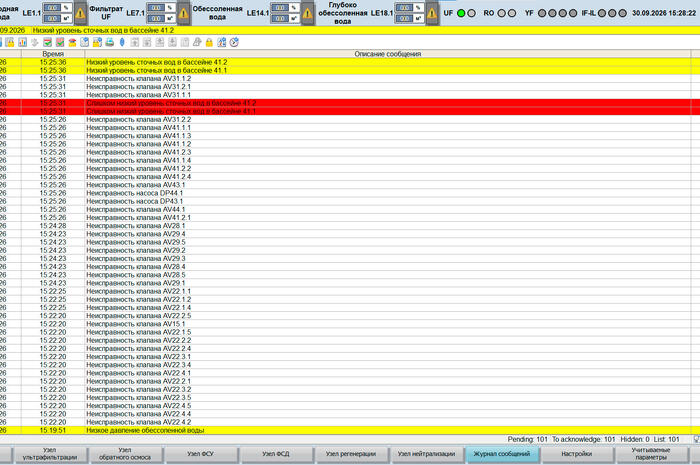Click the Pending: 101 status text
This screenshot has height=465, width=700.
pyautogui.click(x=528, y=440)
